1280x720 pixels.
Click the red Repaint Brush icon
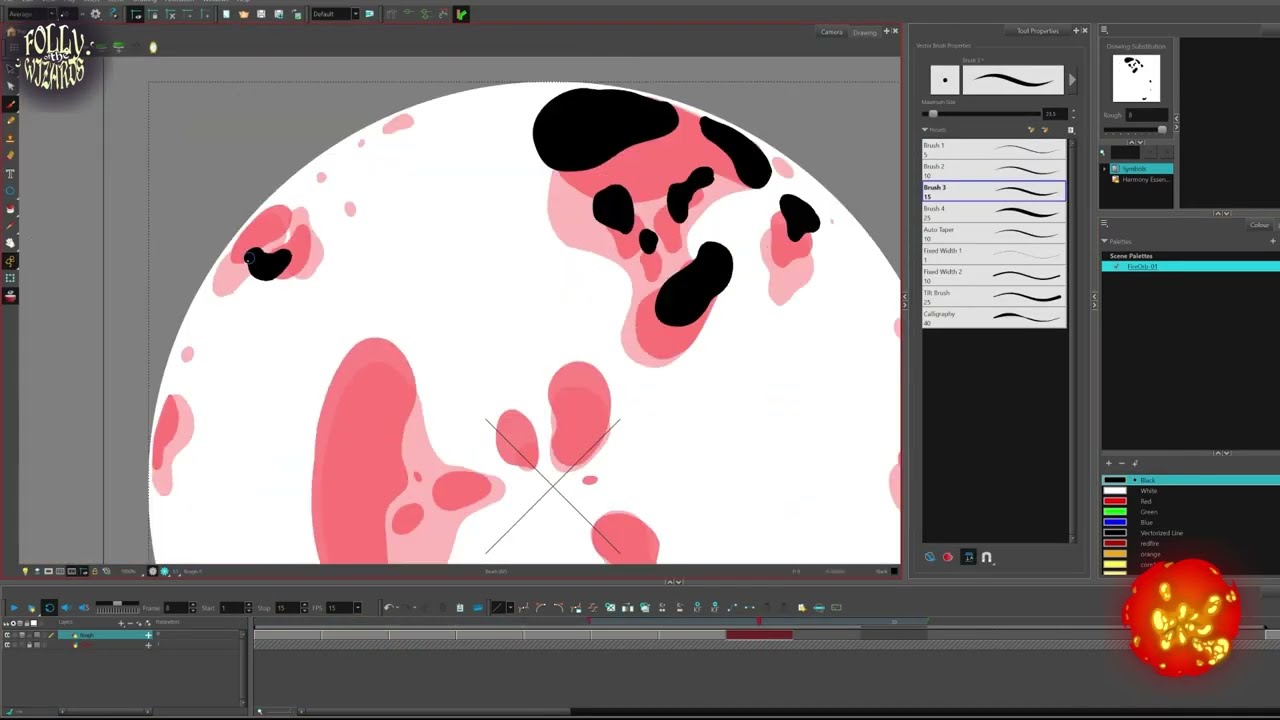click(x=948, y=557)
